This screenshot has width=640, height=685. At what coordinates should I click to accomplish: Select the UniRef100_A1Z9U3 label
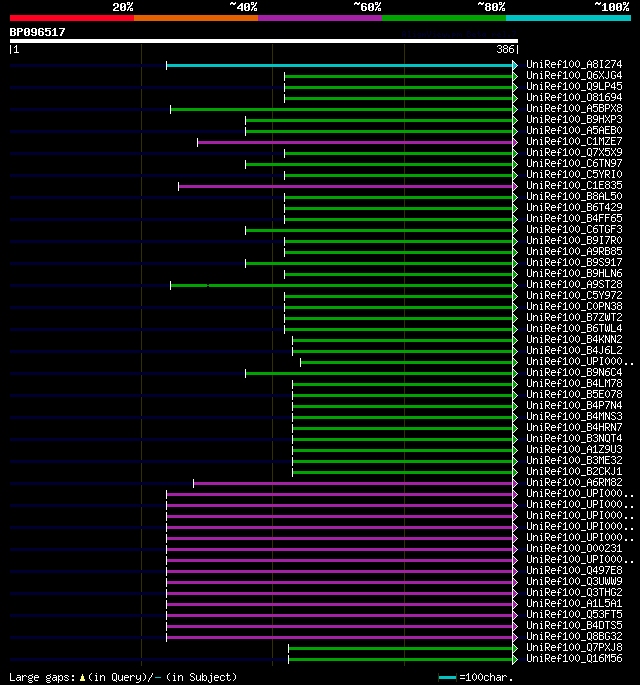coord(574,450)
